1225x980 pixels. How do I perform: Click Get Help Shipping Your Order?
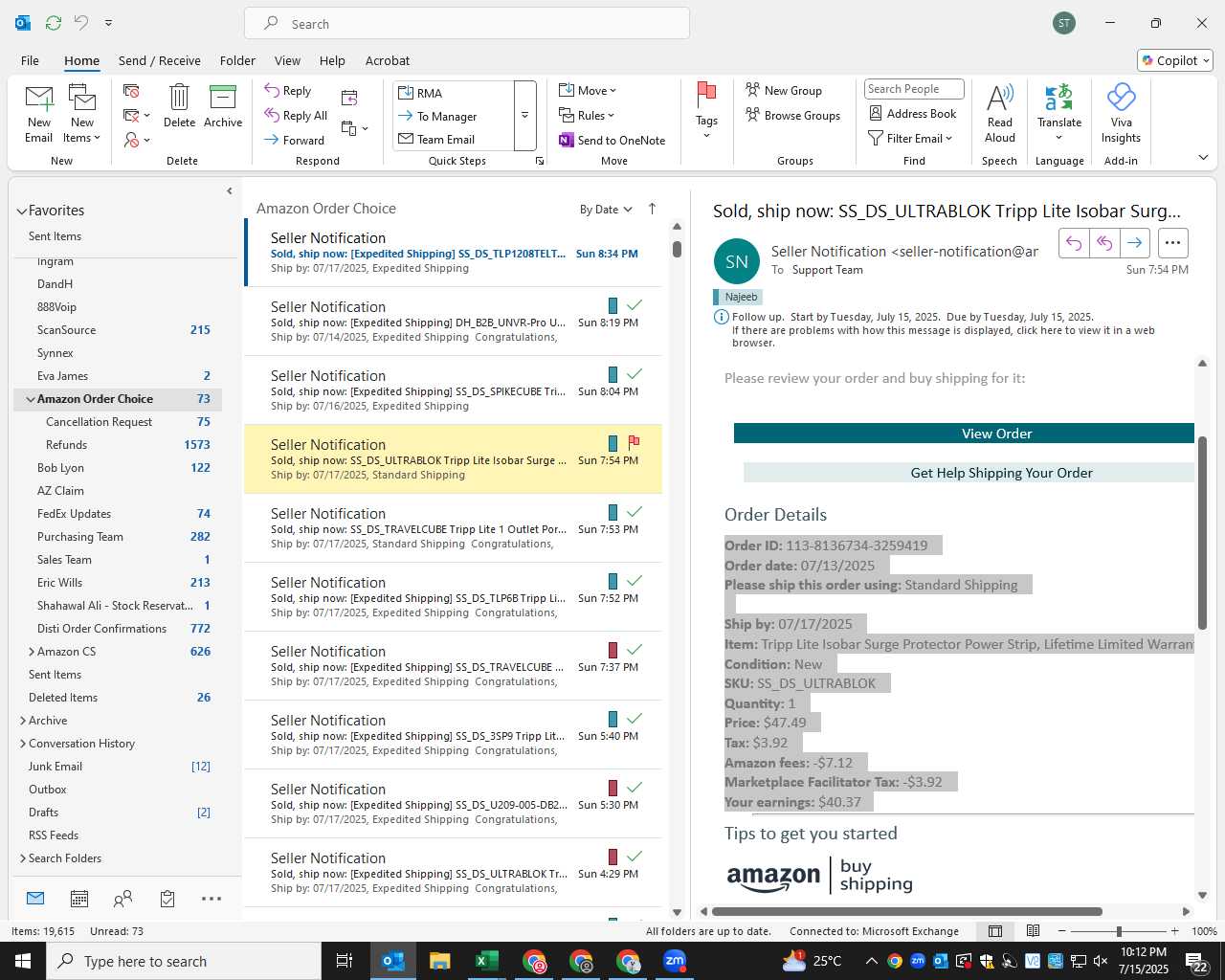click(x=969, y=473)
